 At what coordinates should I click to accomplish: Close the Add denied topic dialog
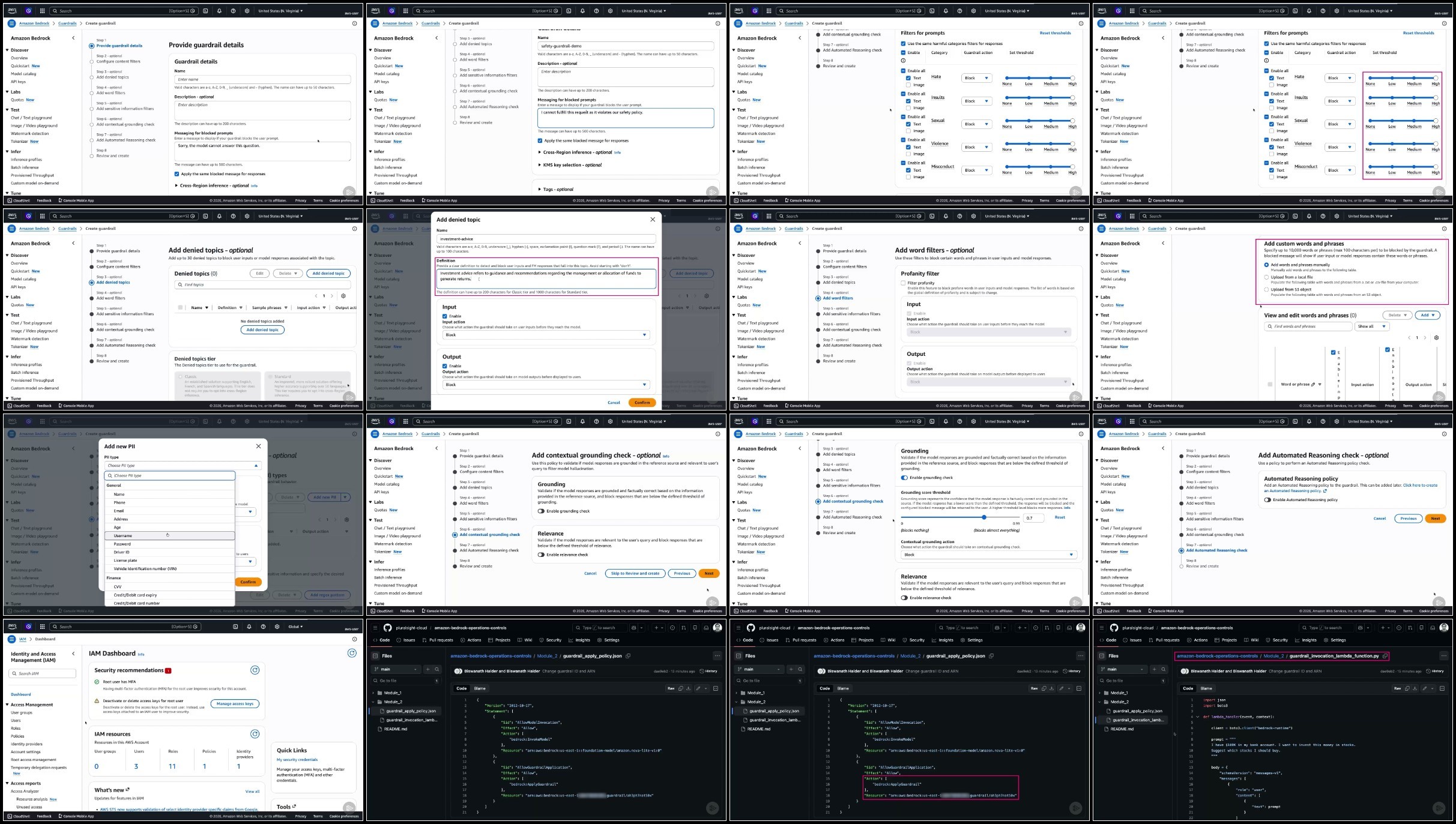tap(653, 220)
